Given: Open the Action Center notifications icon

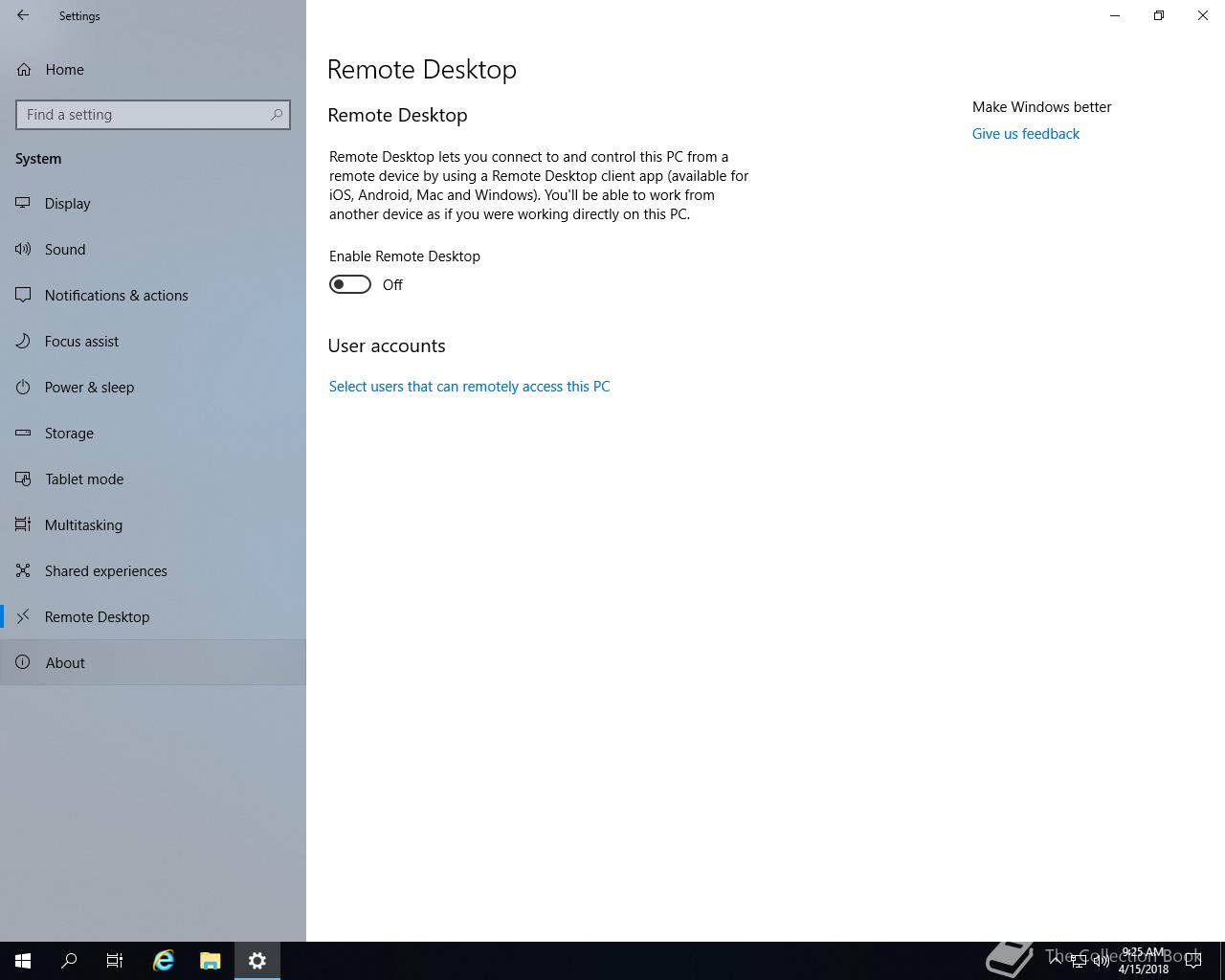Looking at the screenshot, I should (1193, 960).
